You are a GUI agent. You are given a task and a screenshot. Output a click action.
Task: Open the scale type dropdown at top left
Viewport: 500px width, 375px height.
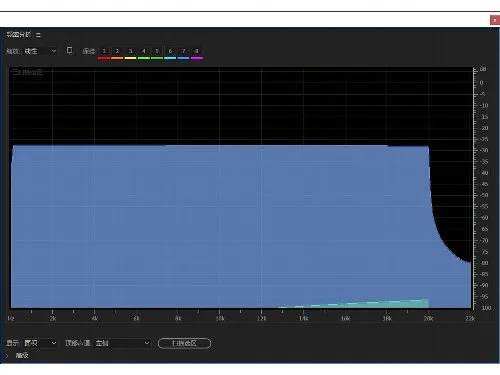pos(40,51)
